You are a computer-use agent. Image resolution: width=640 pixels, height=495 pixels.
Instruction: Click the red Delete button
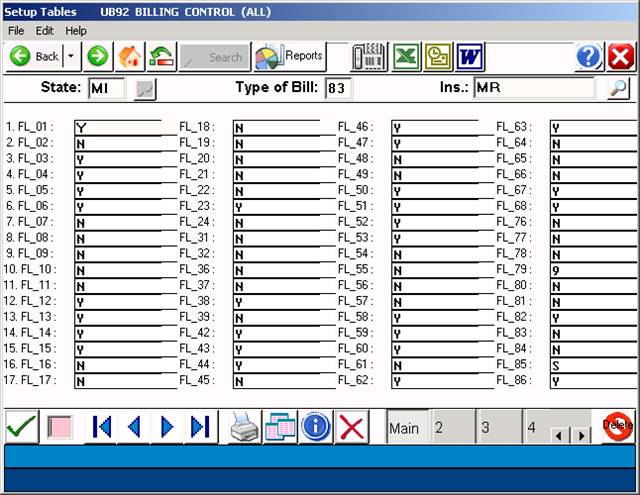(x=617, y=426)
